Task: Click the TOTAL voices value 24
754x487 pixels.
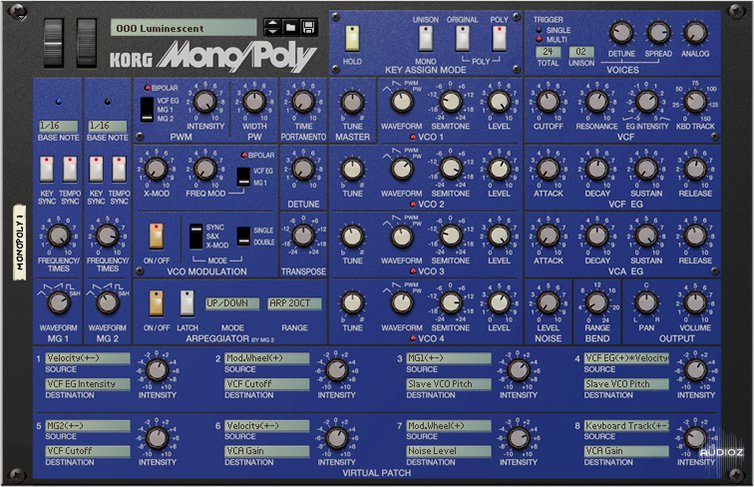Action: [x=548, y=52]
